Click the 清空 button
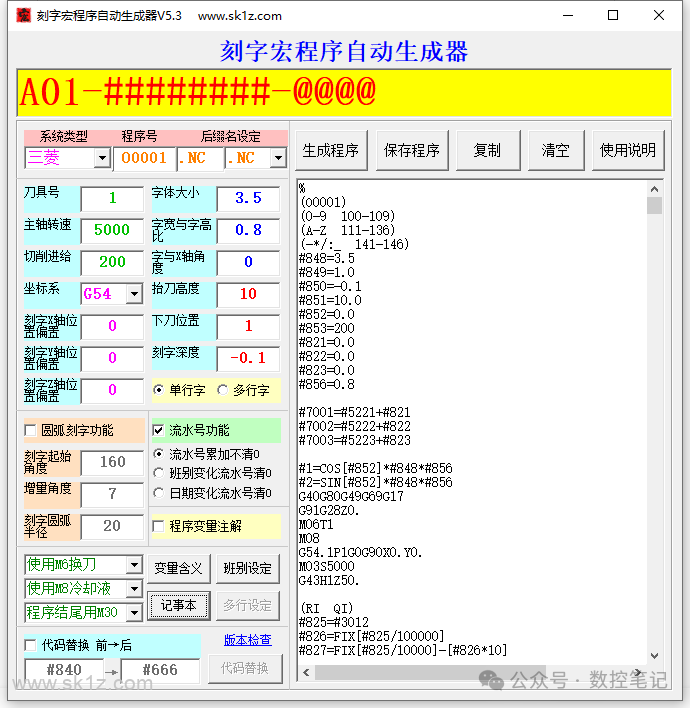 (x=556, y=150)
